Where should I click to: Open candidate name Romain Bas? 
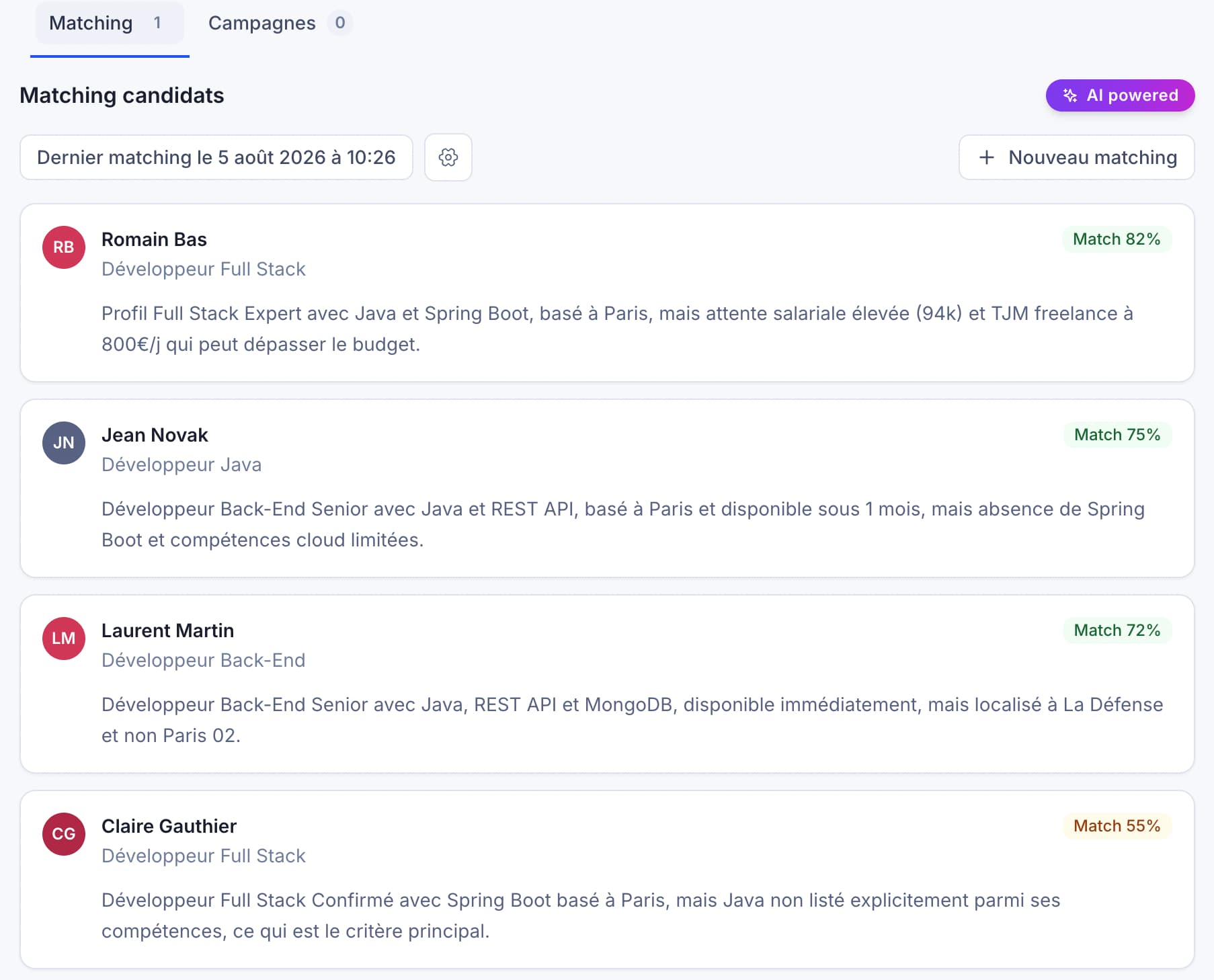point(154,239)
